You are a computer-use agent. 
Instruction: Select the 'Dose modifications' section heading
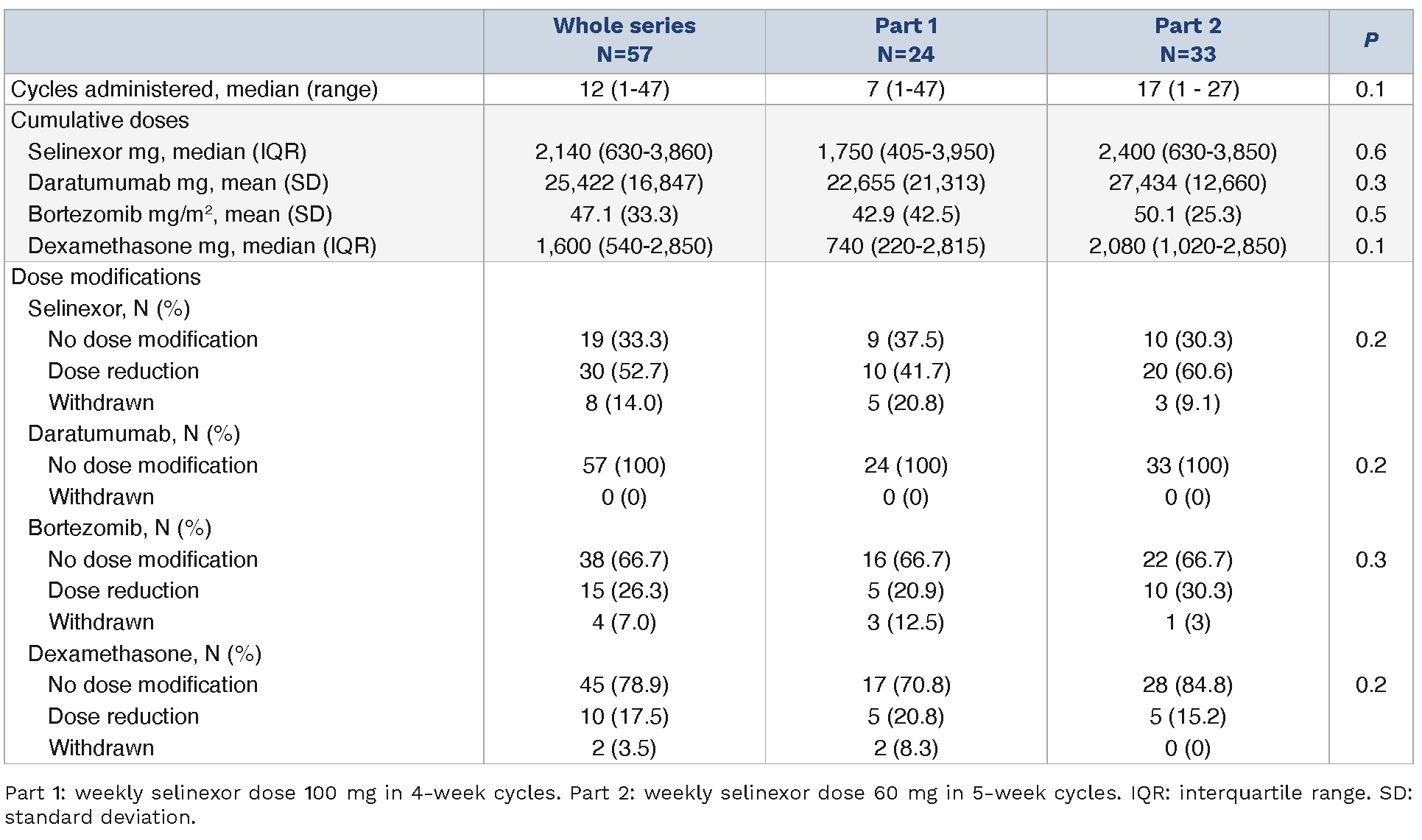pyautogui.click(x=106, y=277)
